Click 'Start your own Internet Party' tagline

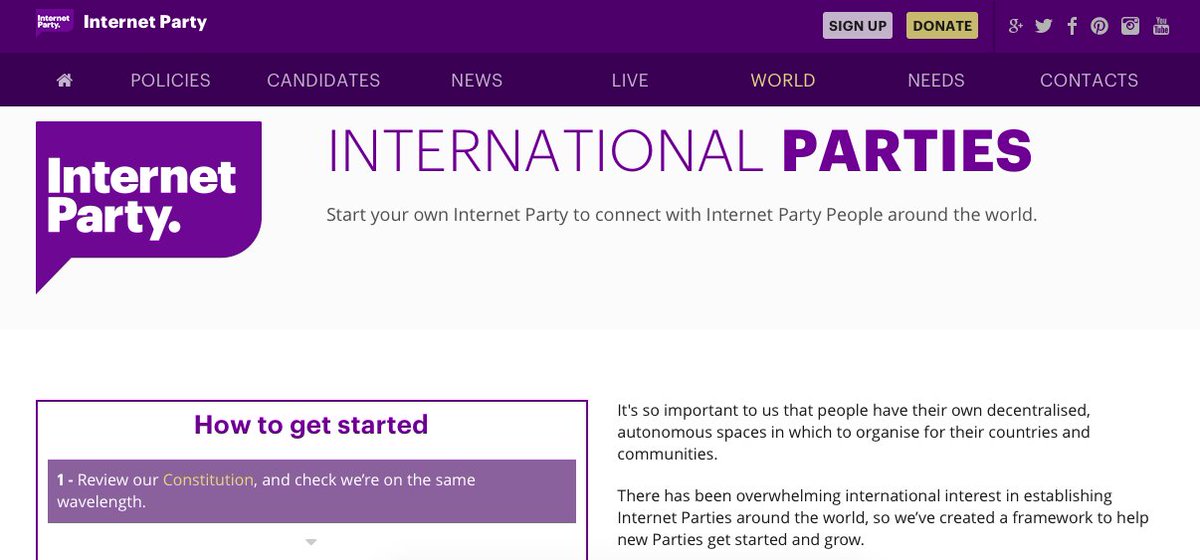pos(682,215)
